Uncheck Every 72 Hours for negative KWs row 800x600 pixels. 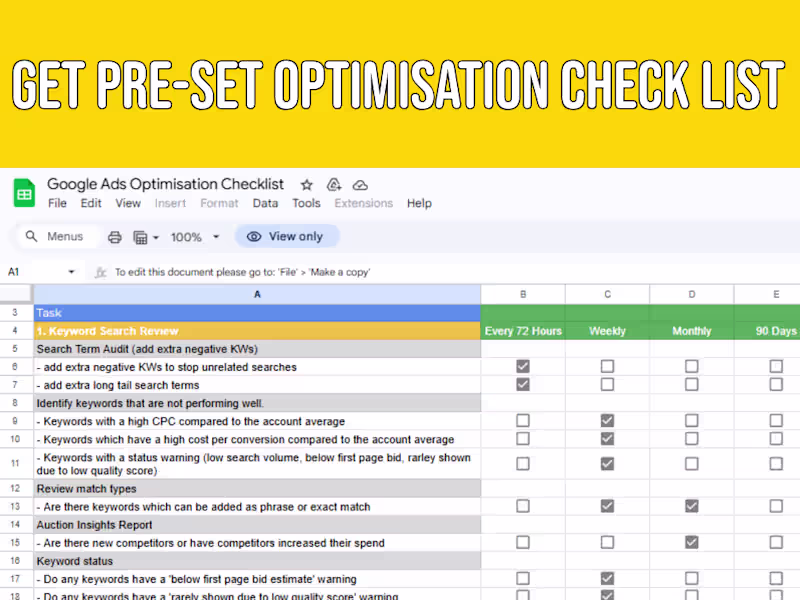coord(523,366)
